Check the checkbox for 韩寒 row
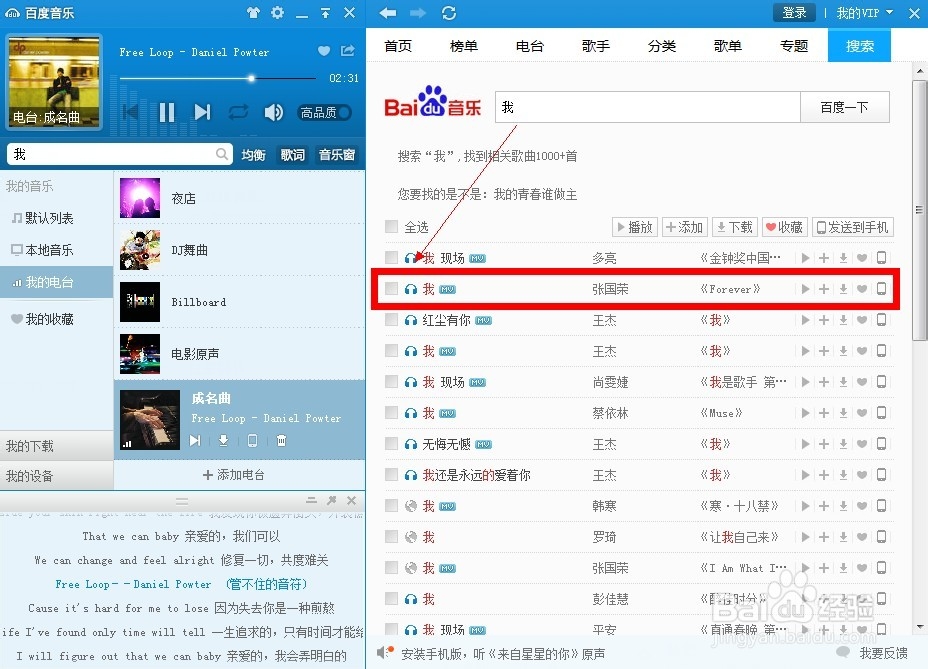The height and width of the screenshot is (669, 928). tap(391, 505)
